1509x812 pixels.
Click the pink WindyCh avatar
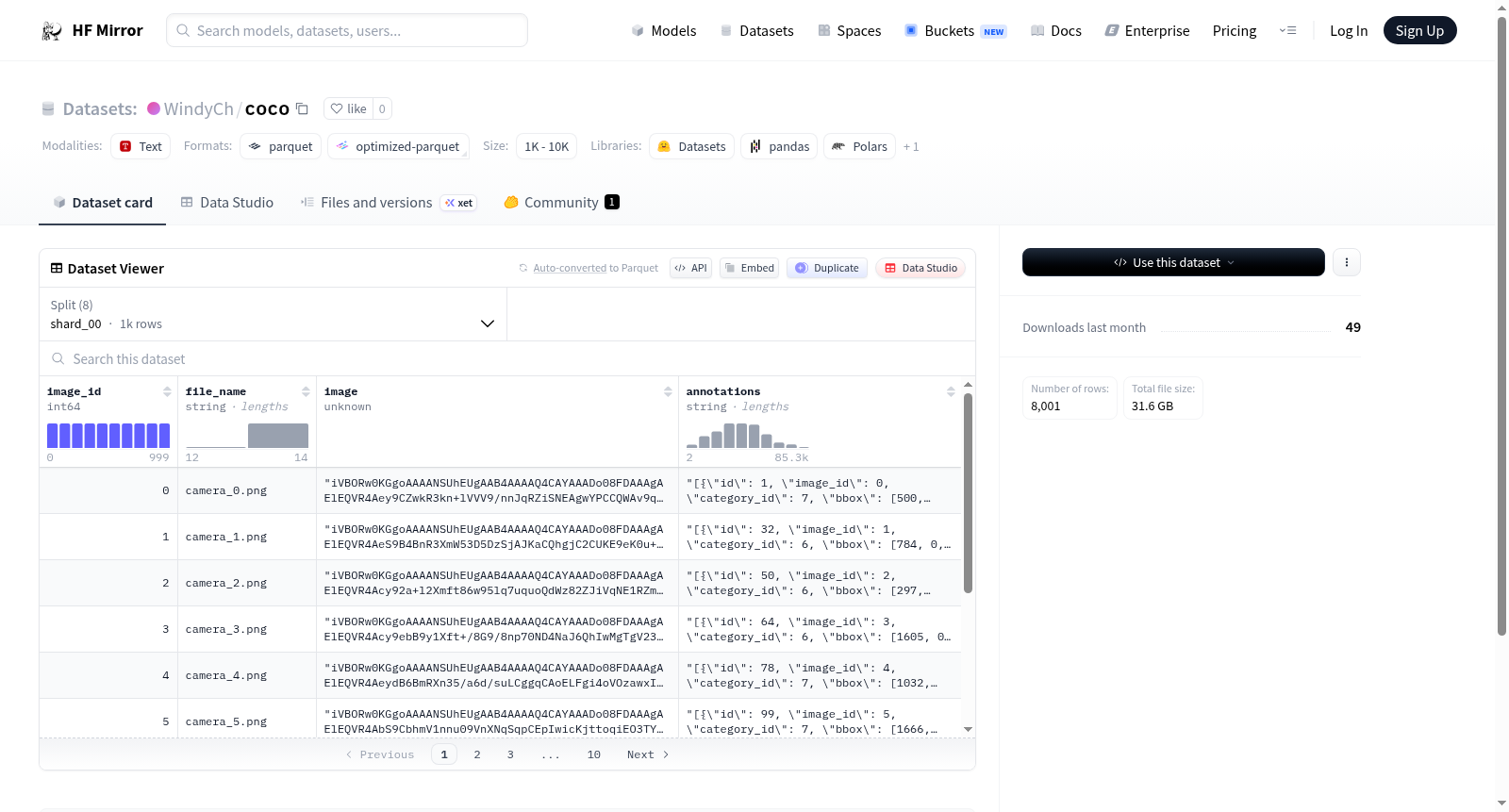pyautogui.click(x=154, y=108)
